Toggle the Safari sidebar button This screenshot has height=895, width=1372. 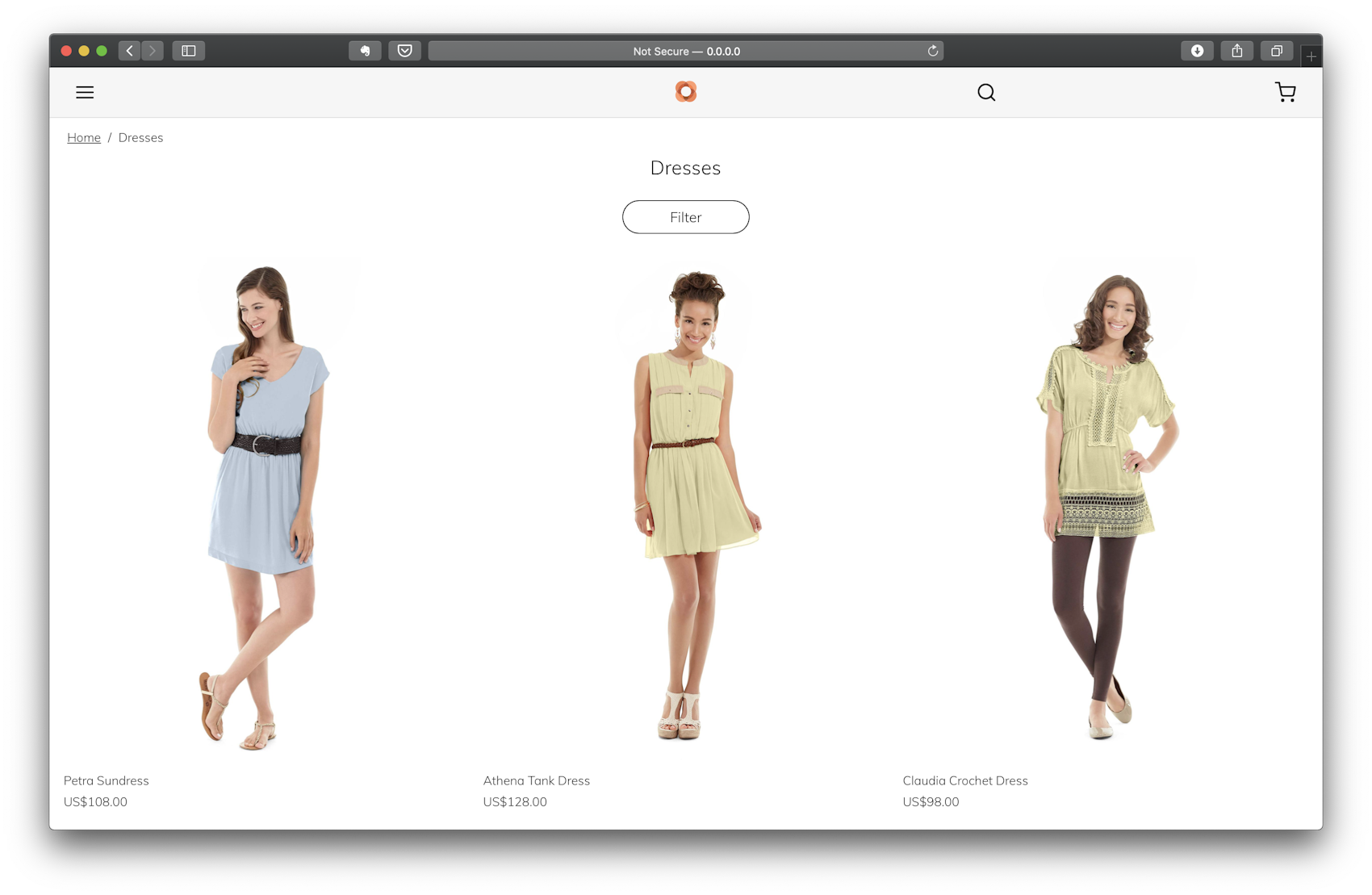click(x=189, y=51)
